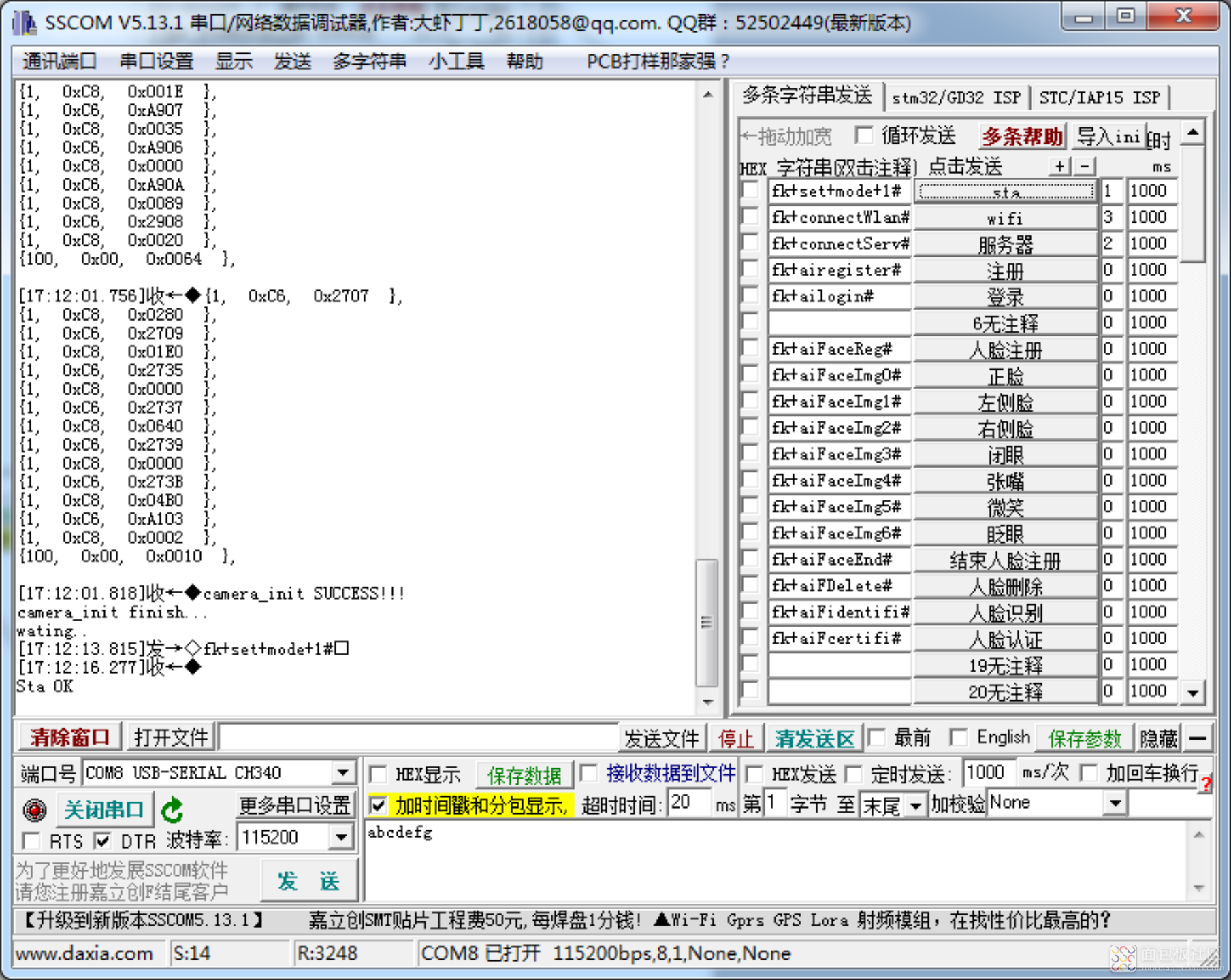Click send box scroll up arrow
1231x980 pixels.
1199,834
